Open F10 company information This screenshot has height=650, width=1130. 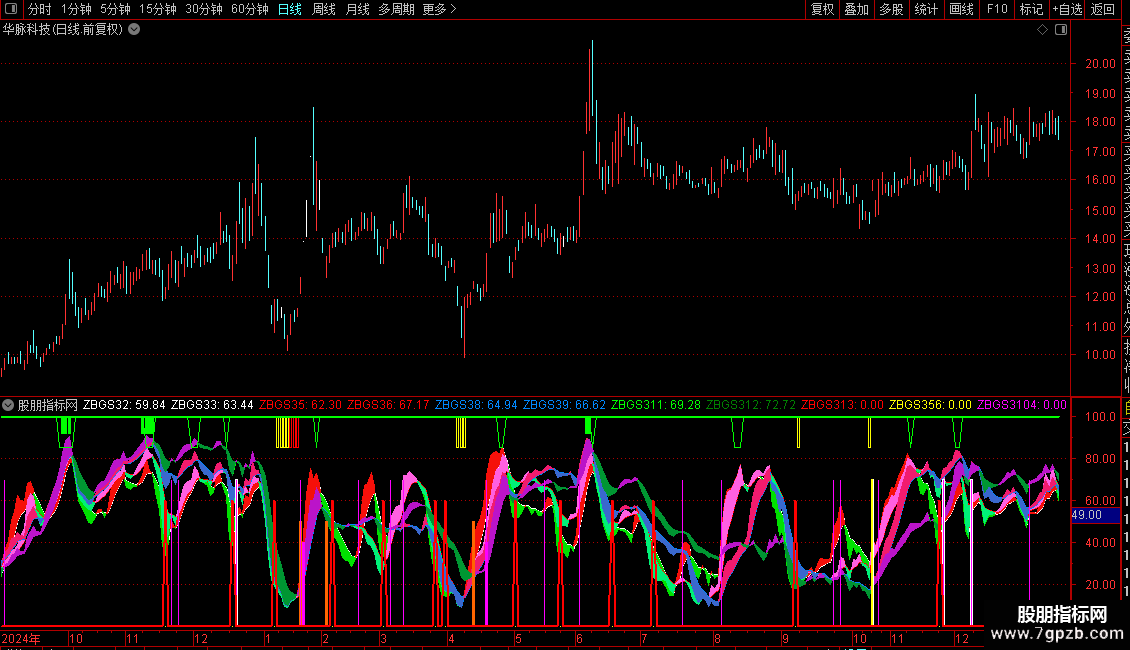coord(997,9)
